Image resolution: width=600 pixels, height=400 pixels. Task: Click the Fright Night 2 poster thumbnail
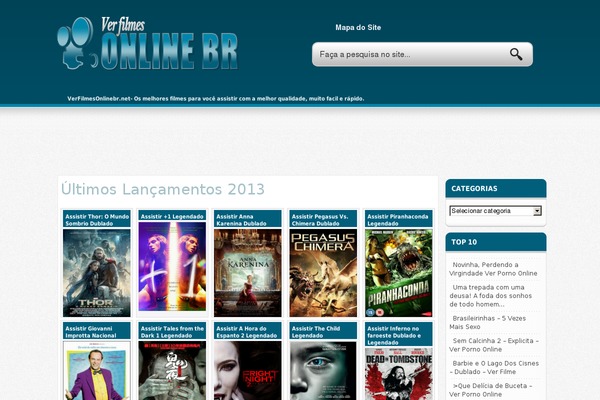pos(248,371)
